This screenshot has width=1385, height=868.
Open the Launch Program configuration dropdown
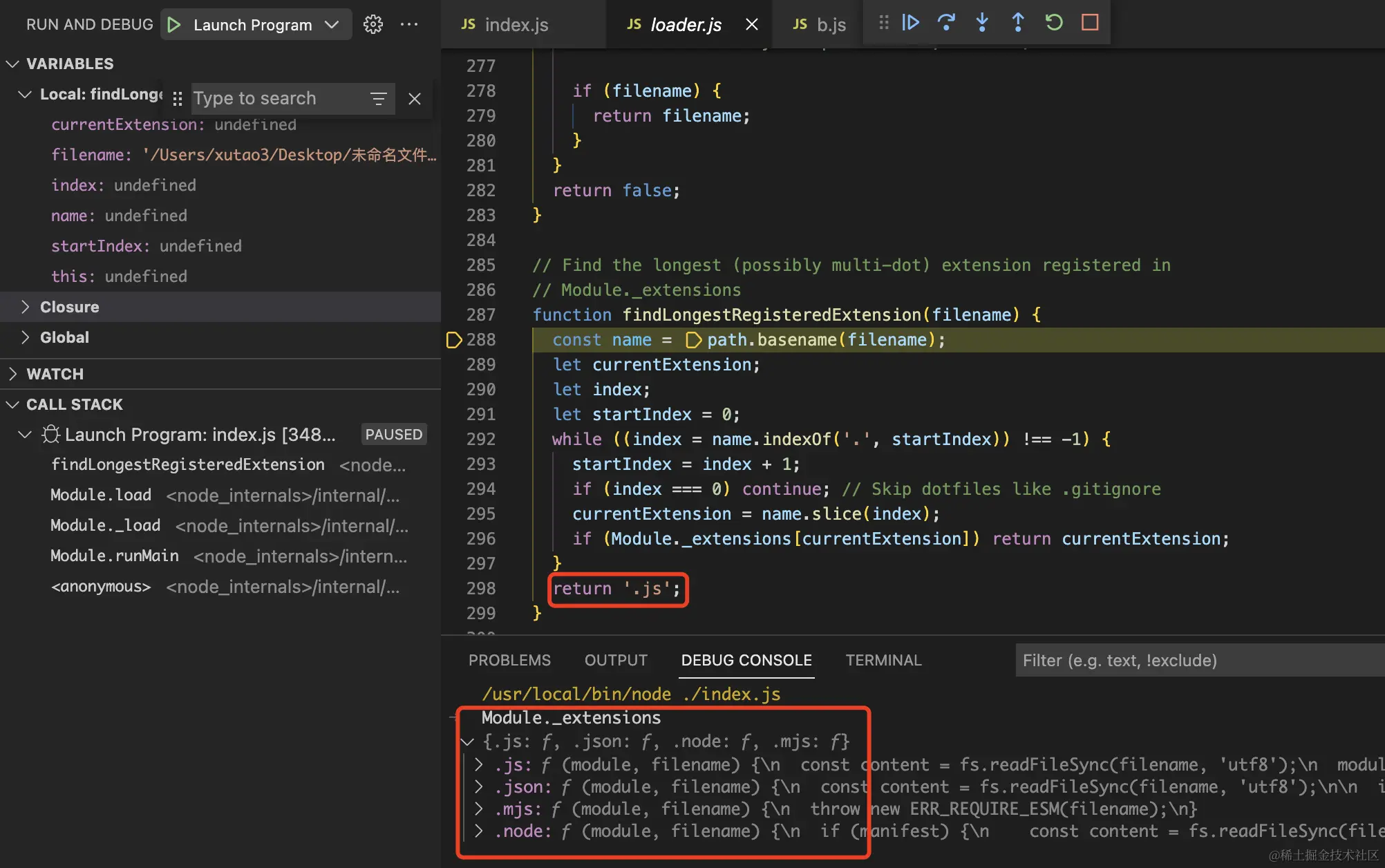click(332, 25)
